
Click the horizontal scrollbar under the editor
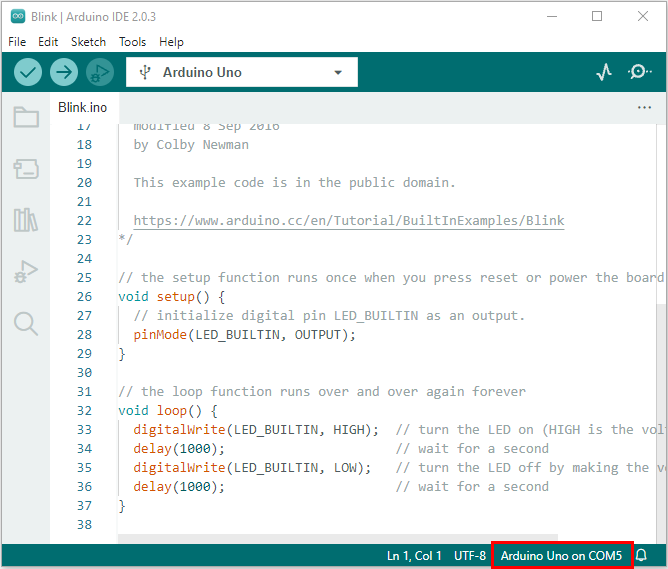tap(337, 538)
